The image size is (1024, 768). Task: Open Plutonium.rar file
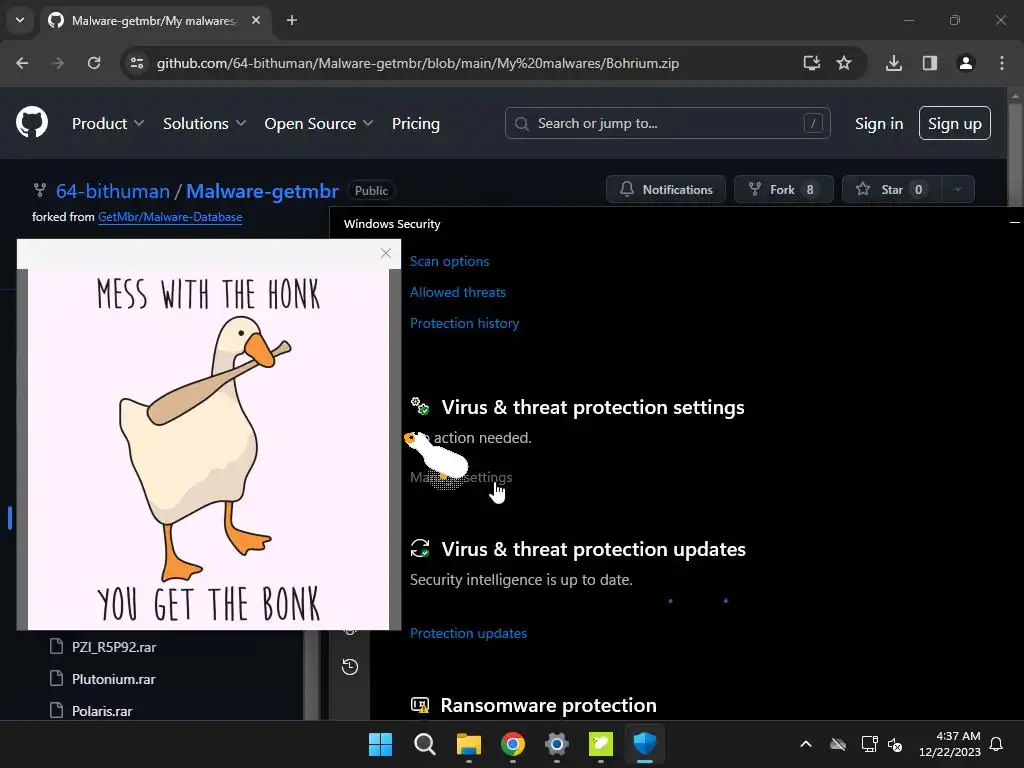[114, 679]
